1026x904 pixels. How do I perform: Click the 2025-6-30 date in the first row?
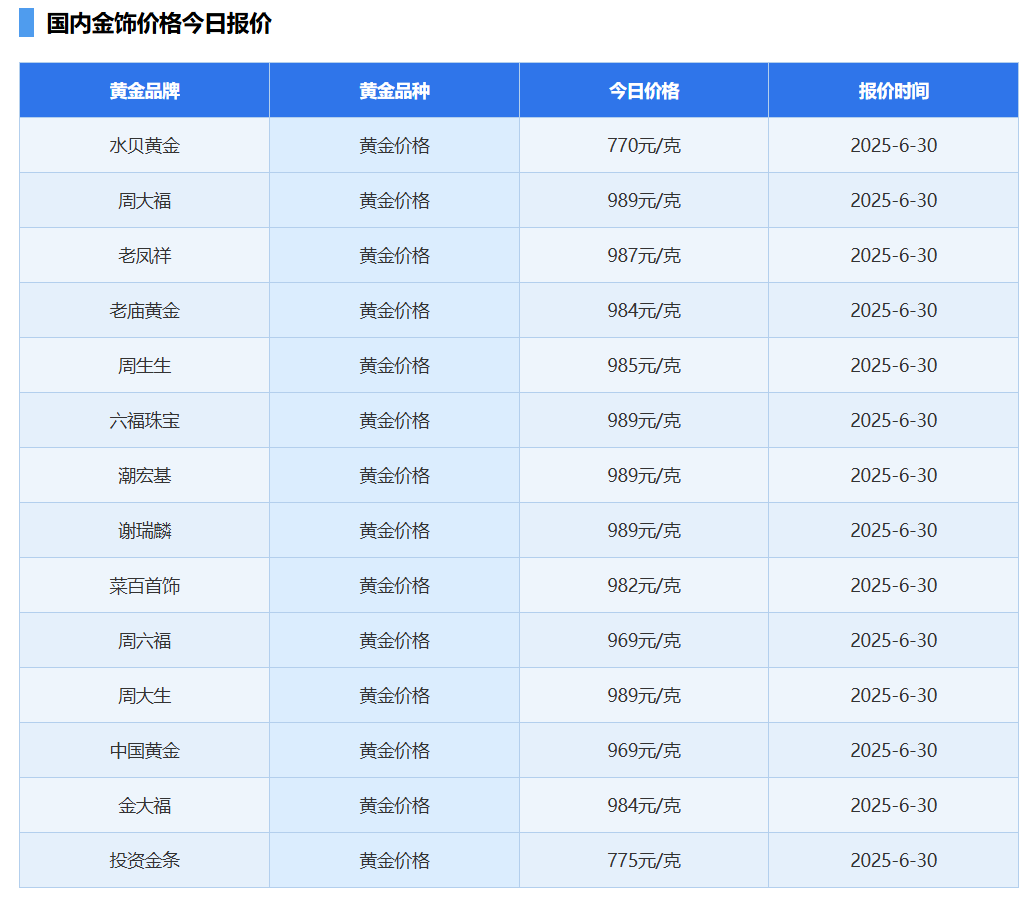(x=893, y=145)
